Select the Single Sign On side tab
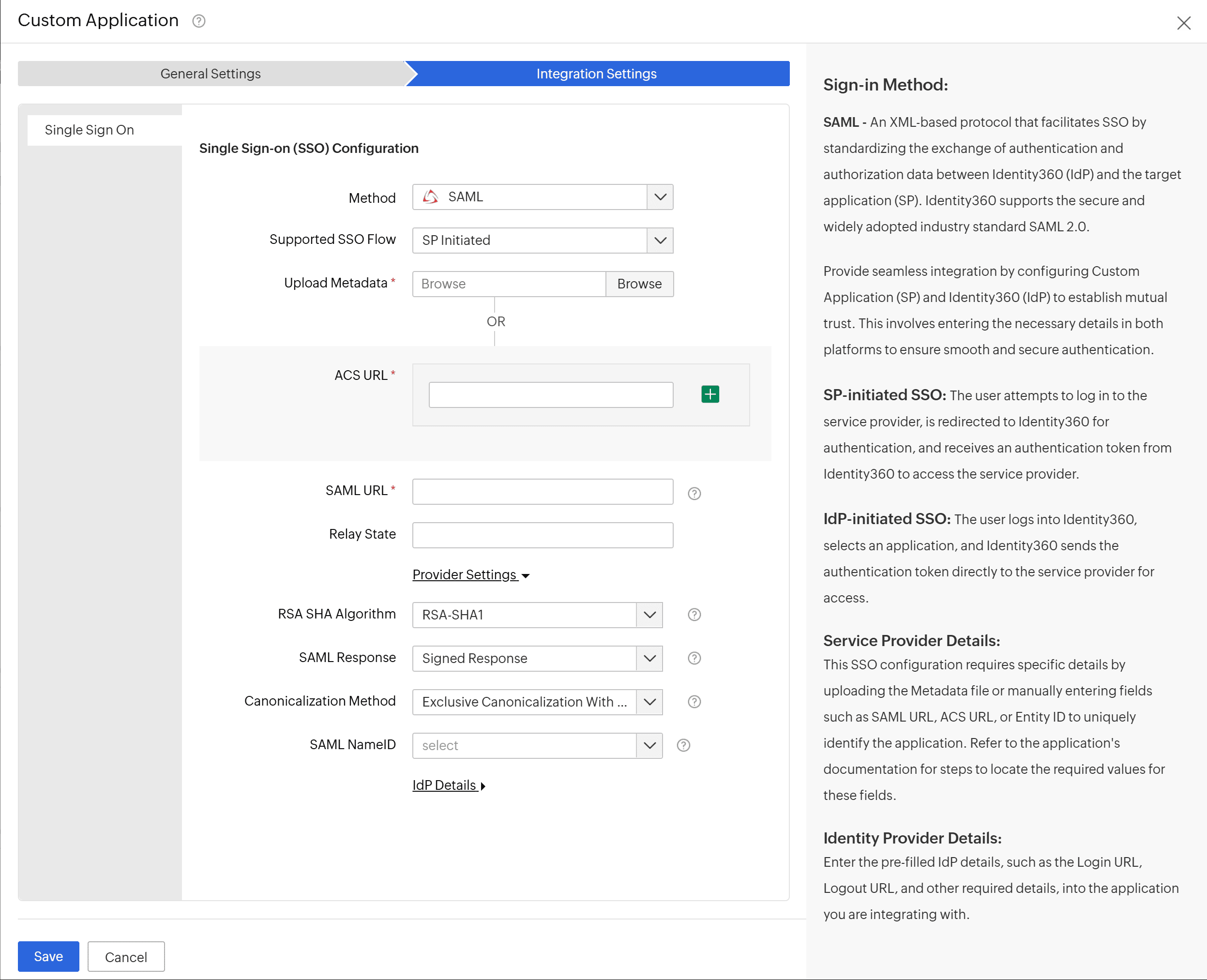The height and width of the screenshot is (980, 1207). 105,130
